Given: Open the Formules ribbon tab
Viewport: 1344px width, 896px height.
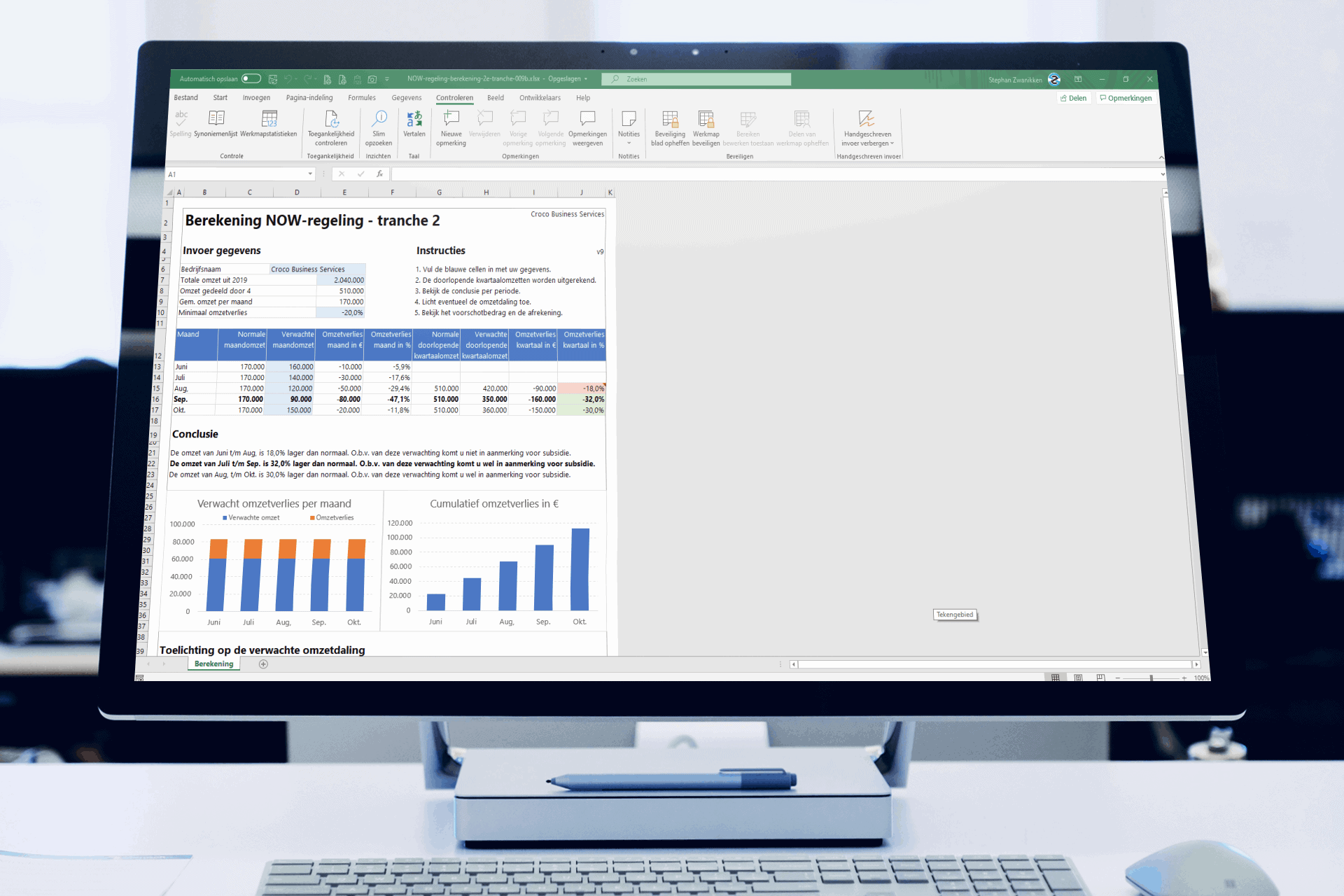Looking at the screenshot, I should pos(362,98).
